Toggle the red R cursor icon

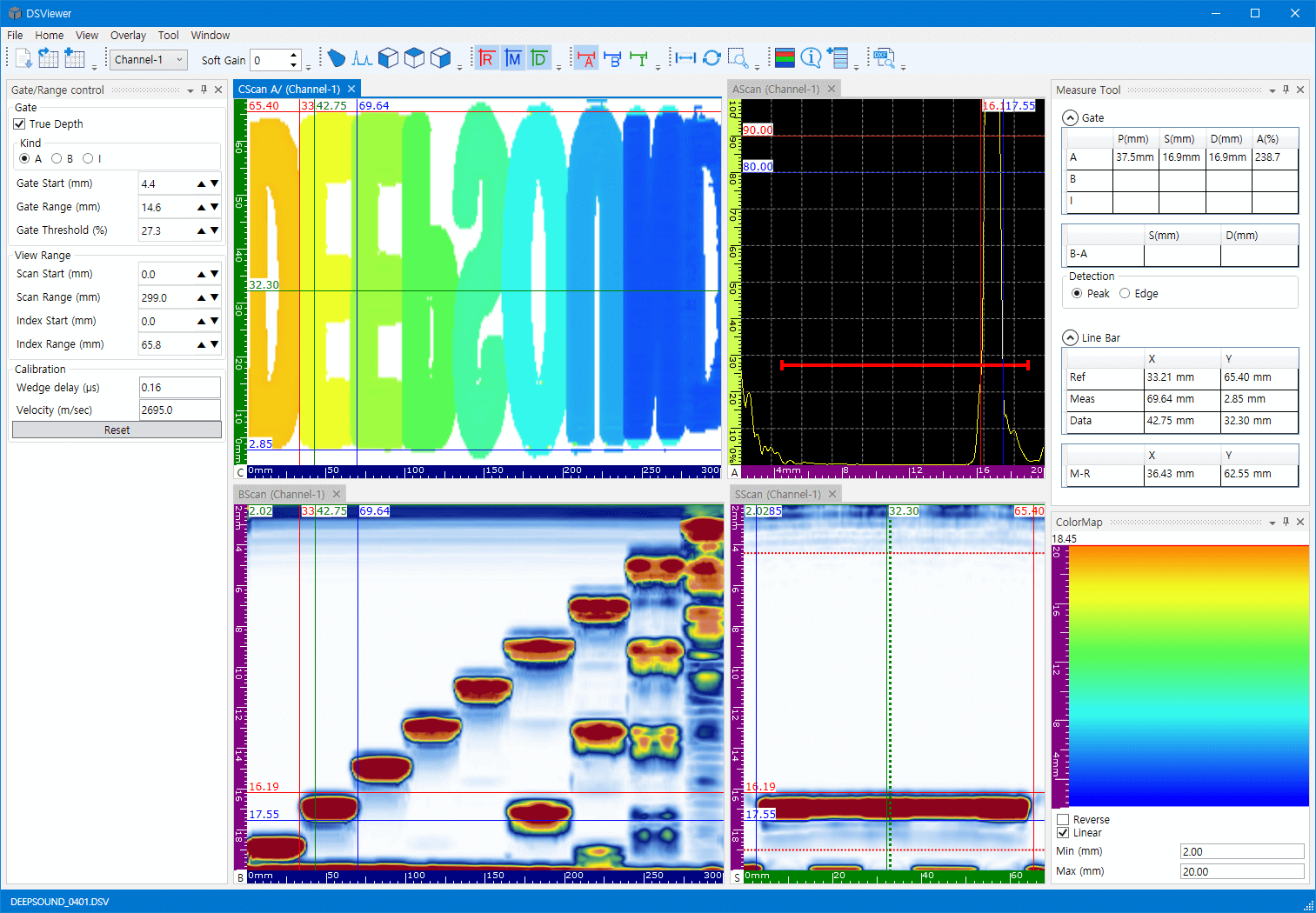tap(487, 58)
